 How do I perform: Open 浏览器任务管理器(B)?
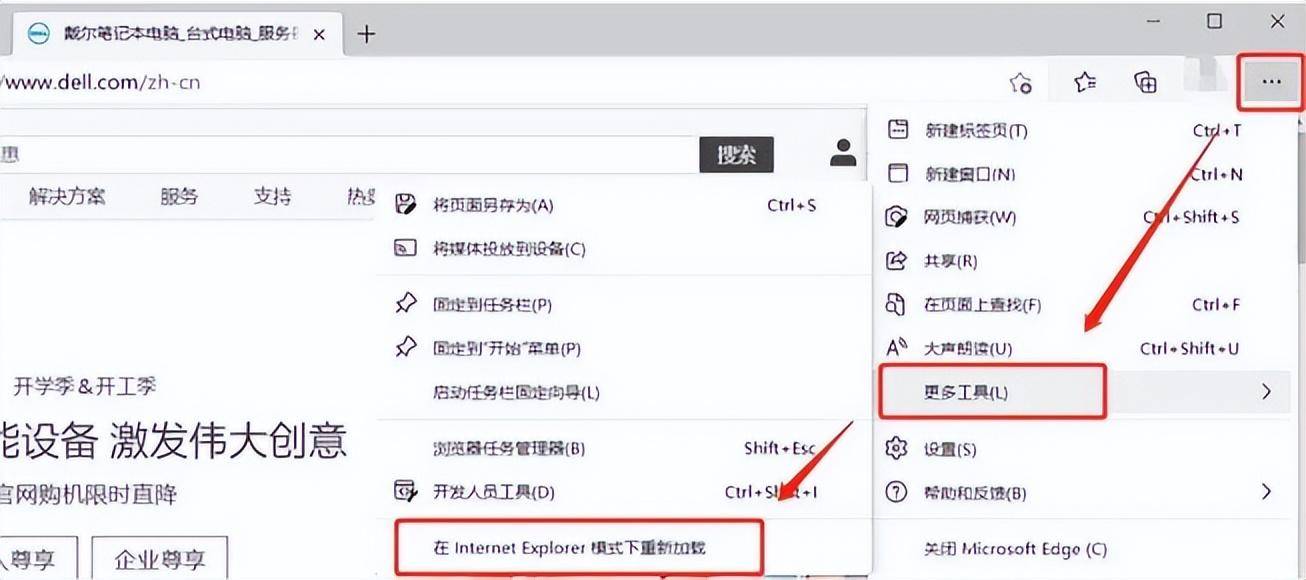624,448
